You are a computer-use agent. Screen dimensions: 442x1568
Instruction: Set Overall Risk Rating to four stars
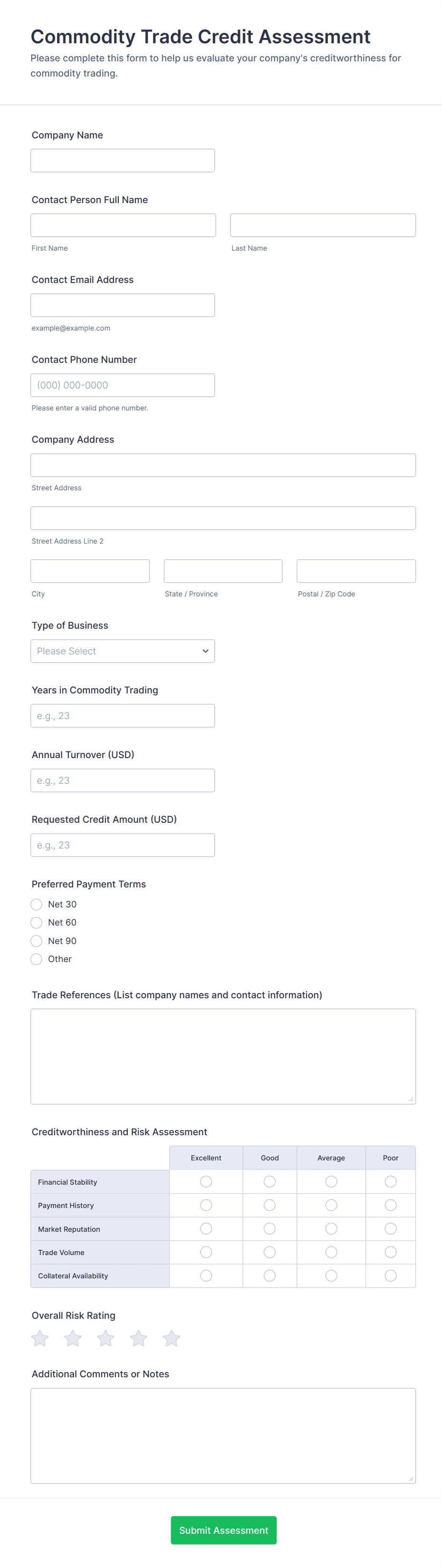coord(139,1338)
